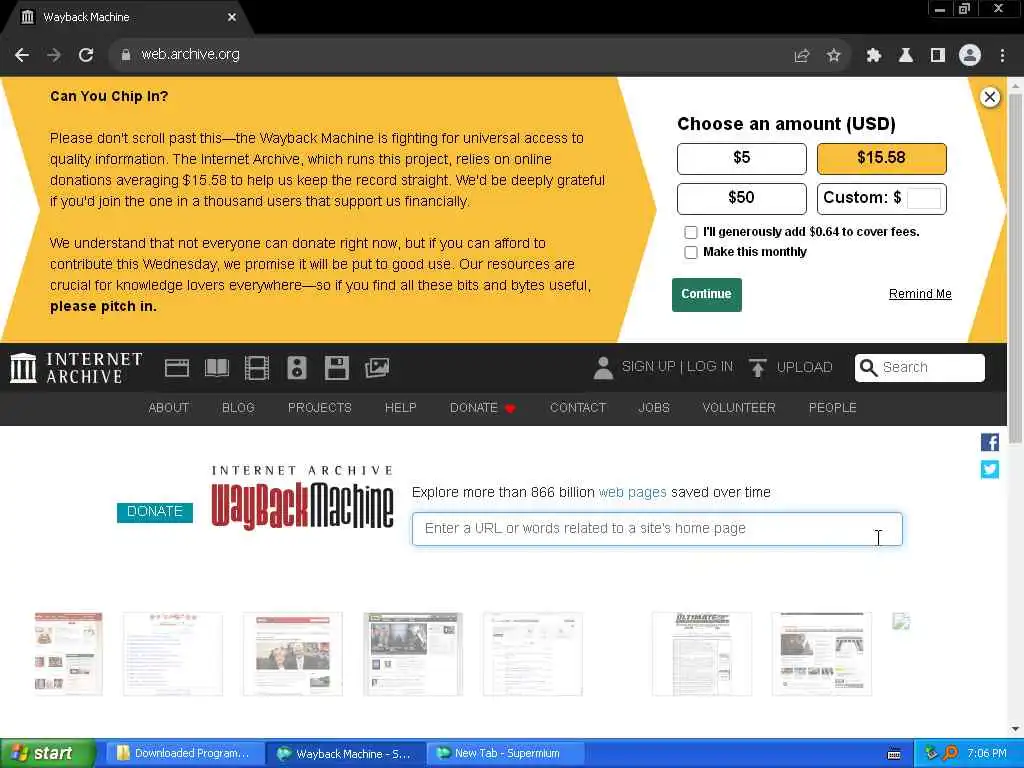Click the UPLOAD arrow icon
Image resolution: width=1024 pixels, height=768 pixels.
pos(758,368)
